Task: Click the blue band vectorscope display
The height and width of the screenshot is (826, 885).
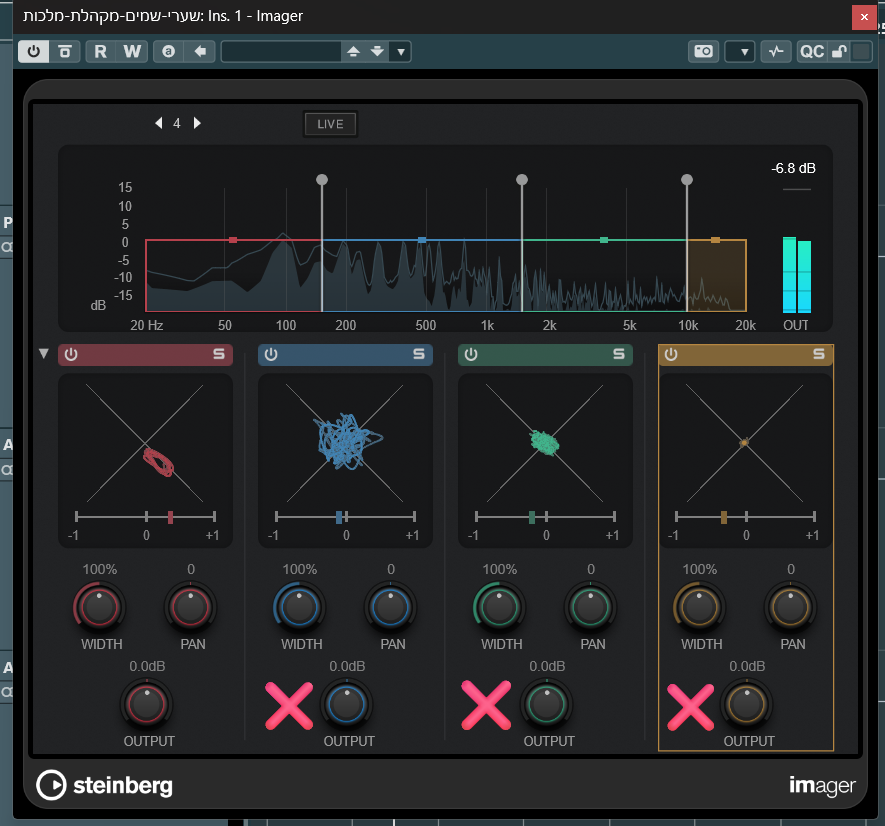Action: coord(345,443)
